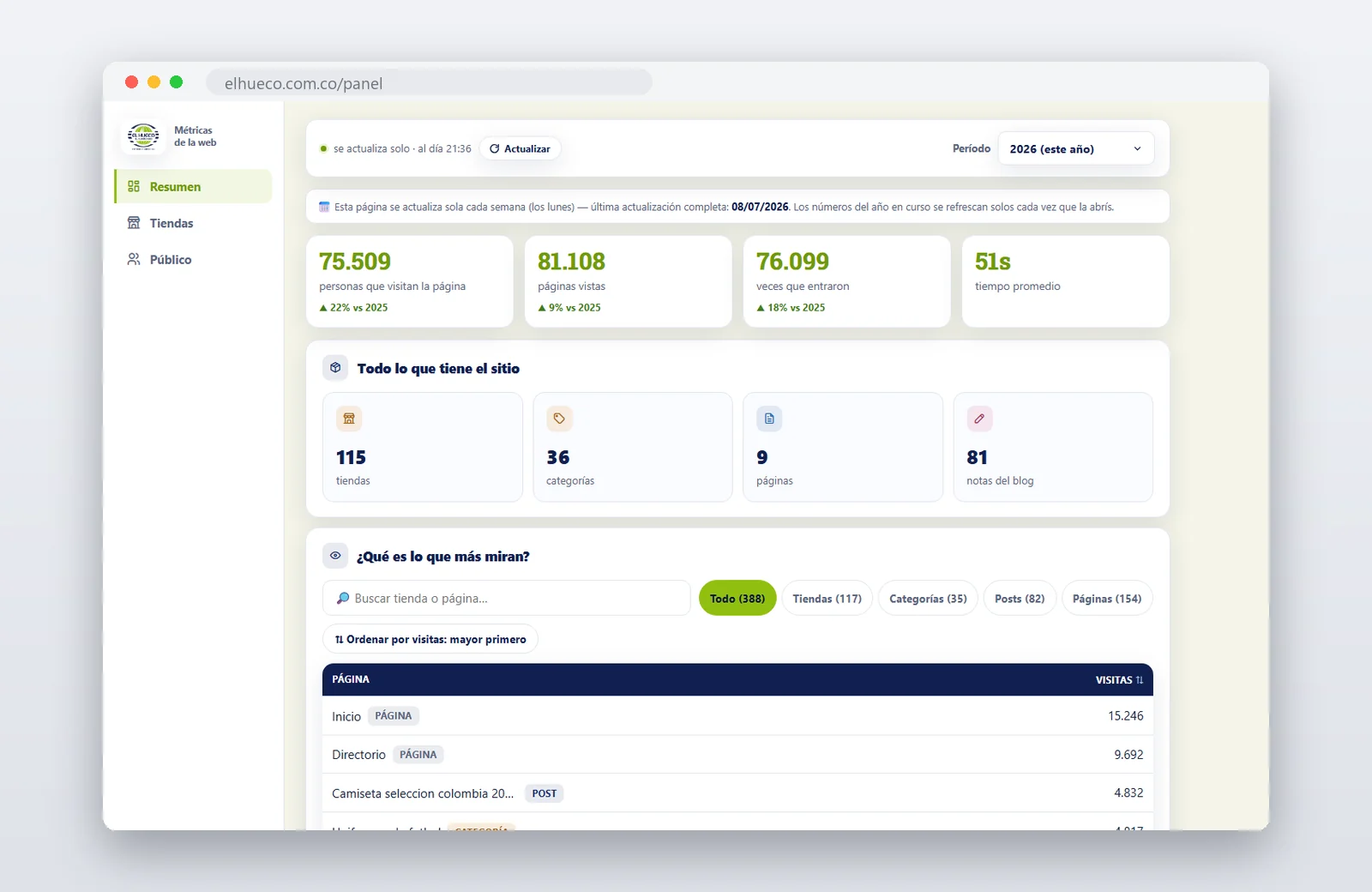Click the store icon above 115 tiendas
This screenshot has width=1372, height=892.
click(349, 419)
